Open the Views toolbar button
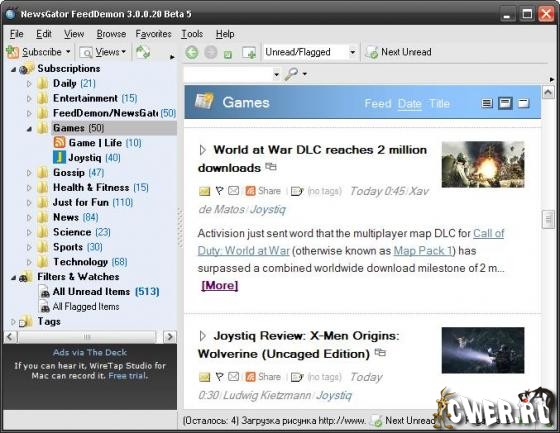Screen dimensions: 560x433 (103, 52)
